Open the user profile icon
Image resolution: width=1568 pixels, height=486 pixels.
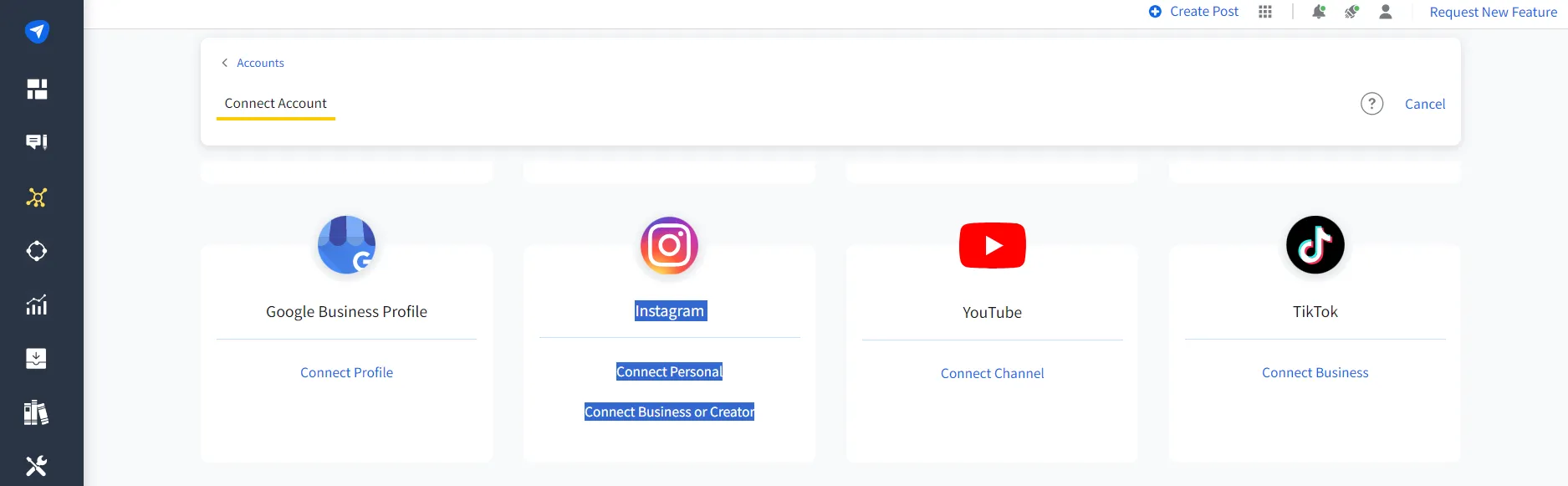pos(1386,12)
